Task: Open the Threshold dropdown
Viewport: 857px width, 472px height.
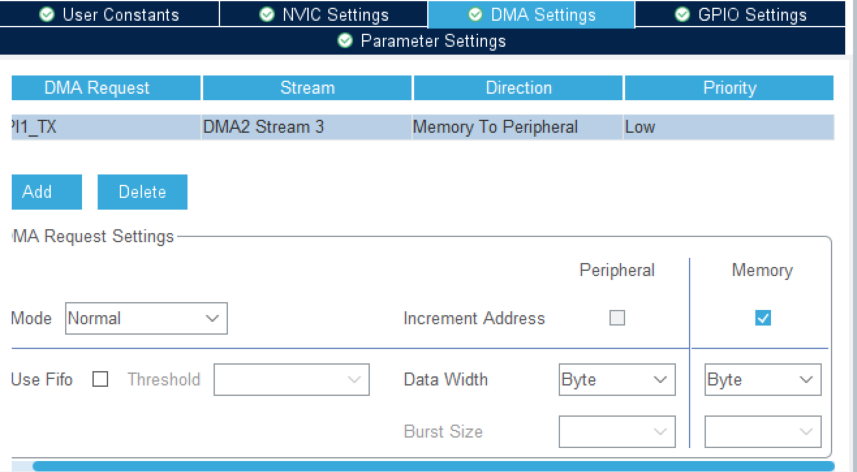Action: pyautogui.click(x=291, y=380)
